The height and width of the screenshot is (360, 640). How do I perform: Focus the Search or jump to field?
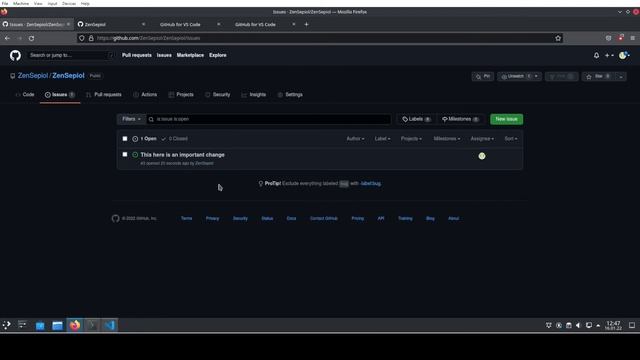[x=70, y=55]
